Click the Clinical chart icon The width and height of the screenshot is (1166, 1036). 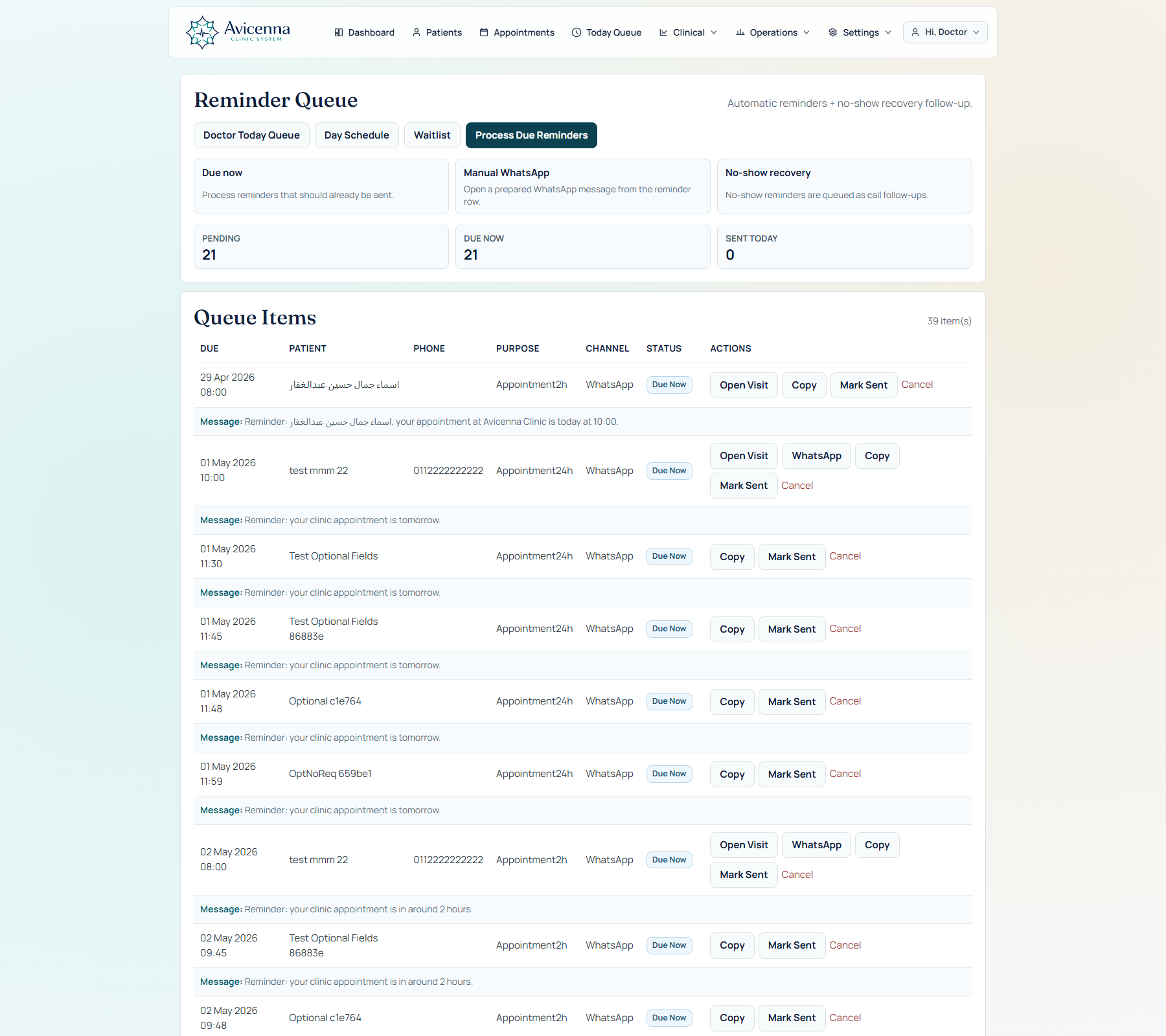663,32
